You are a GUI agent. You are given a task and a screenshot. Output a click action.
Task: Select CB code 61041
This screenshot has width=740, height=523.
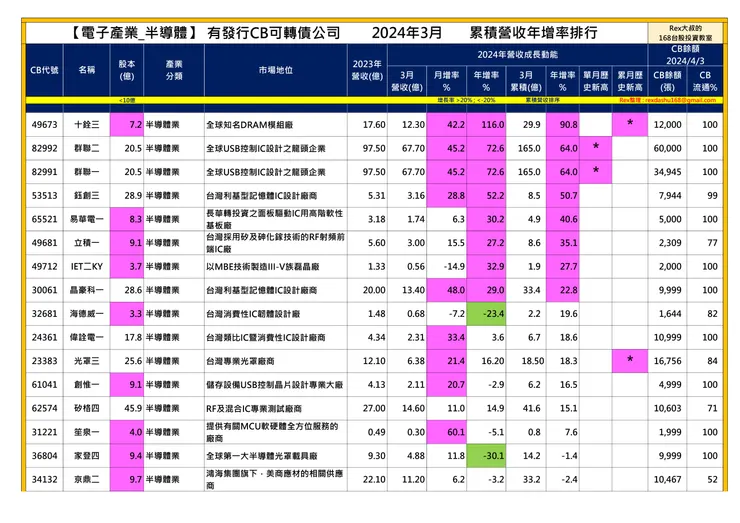point(44,384)
